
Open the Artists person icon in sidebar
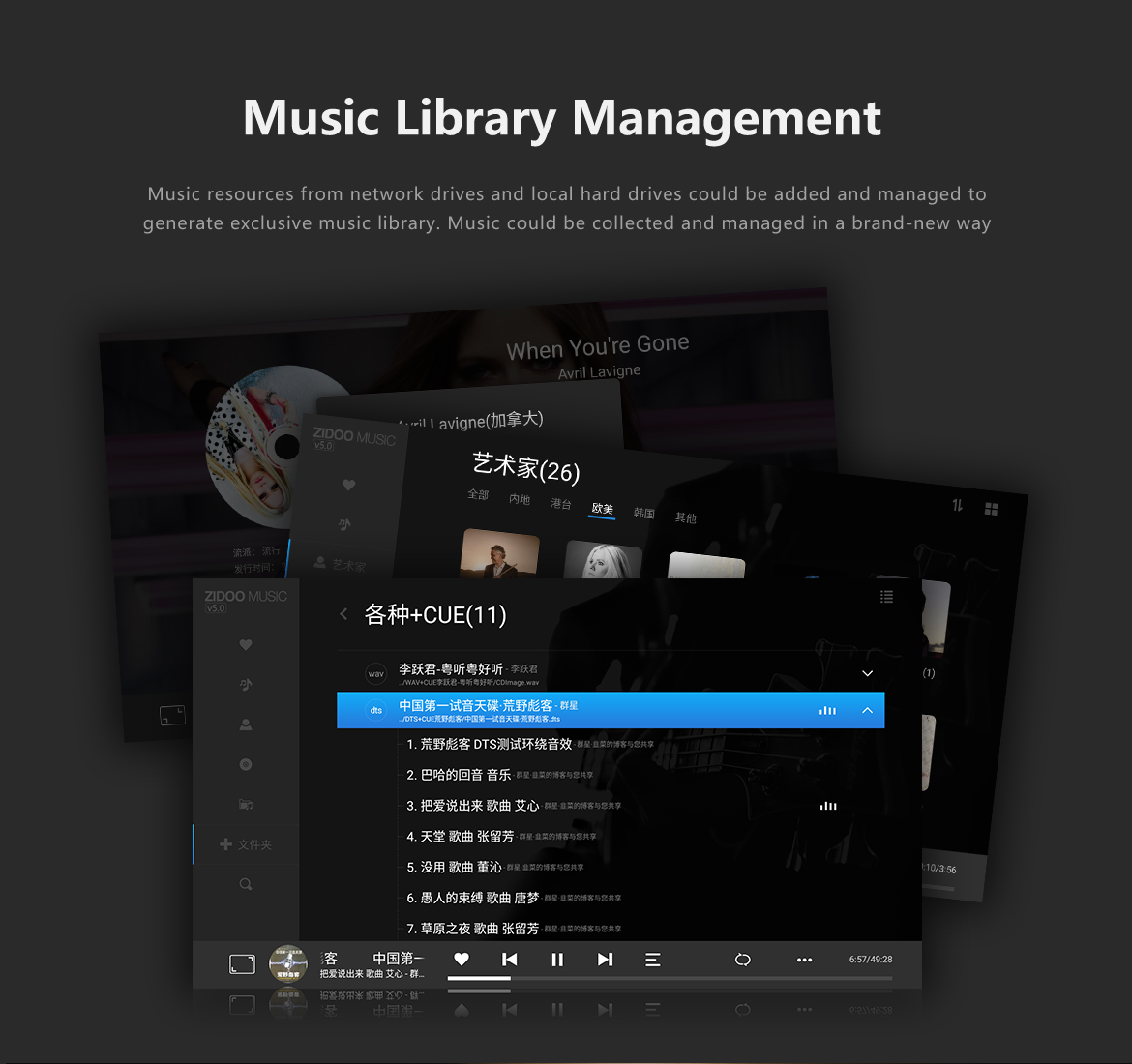pos(246,724)
